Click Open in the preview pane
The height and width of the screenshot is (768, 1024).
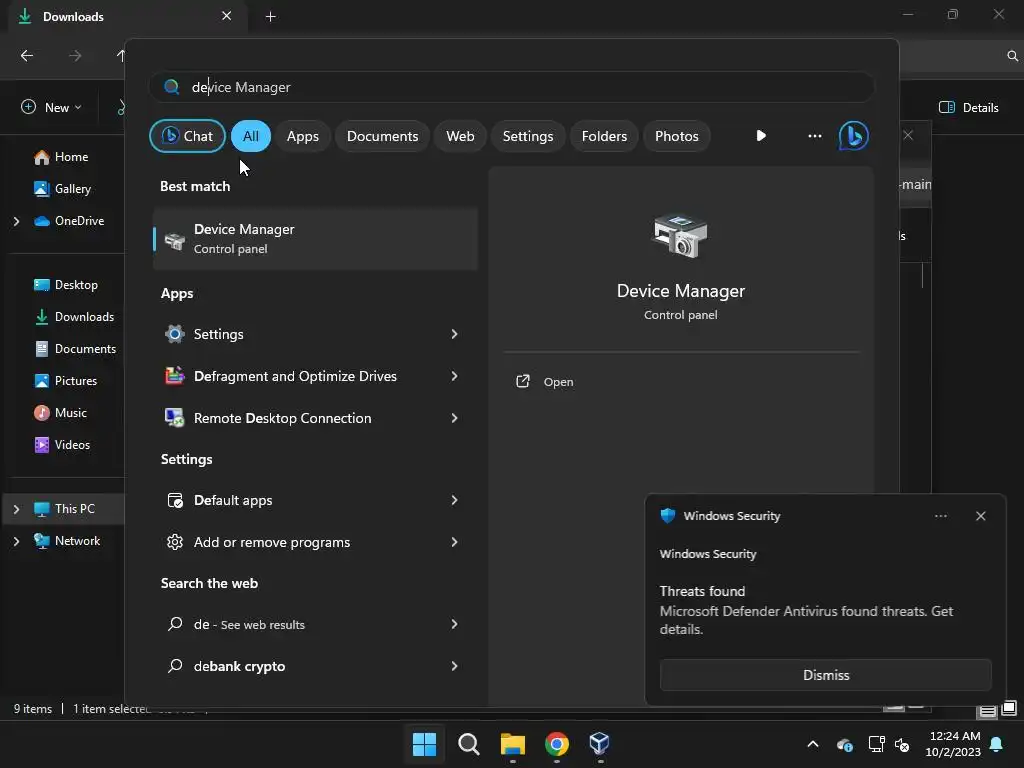(558, 382)
